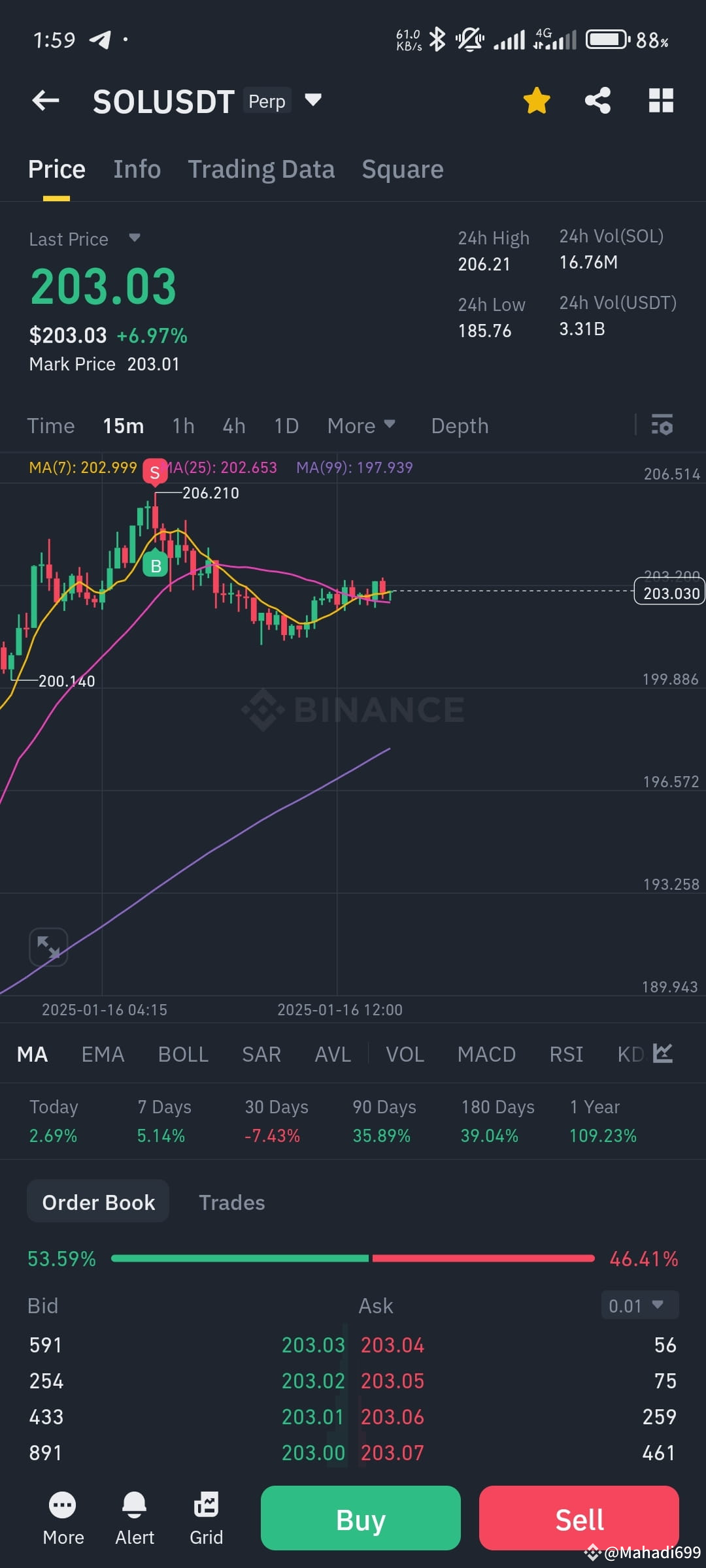Expand the More intervals dropdown
This screenshot has width=706, height=1568.
361,426
